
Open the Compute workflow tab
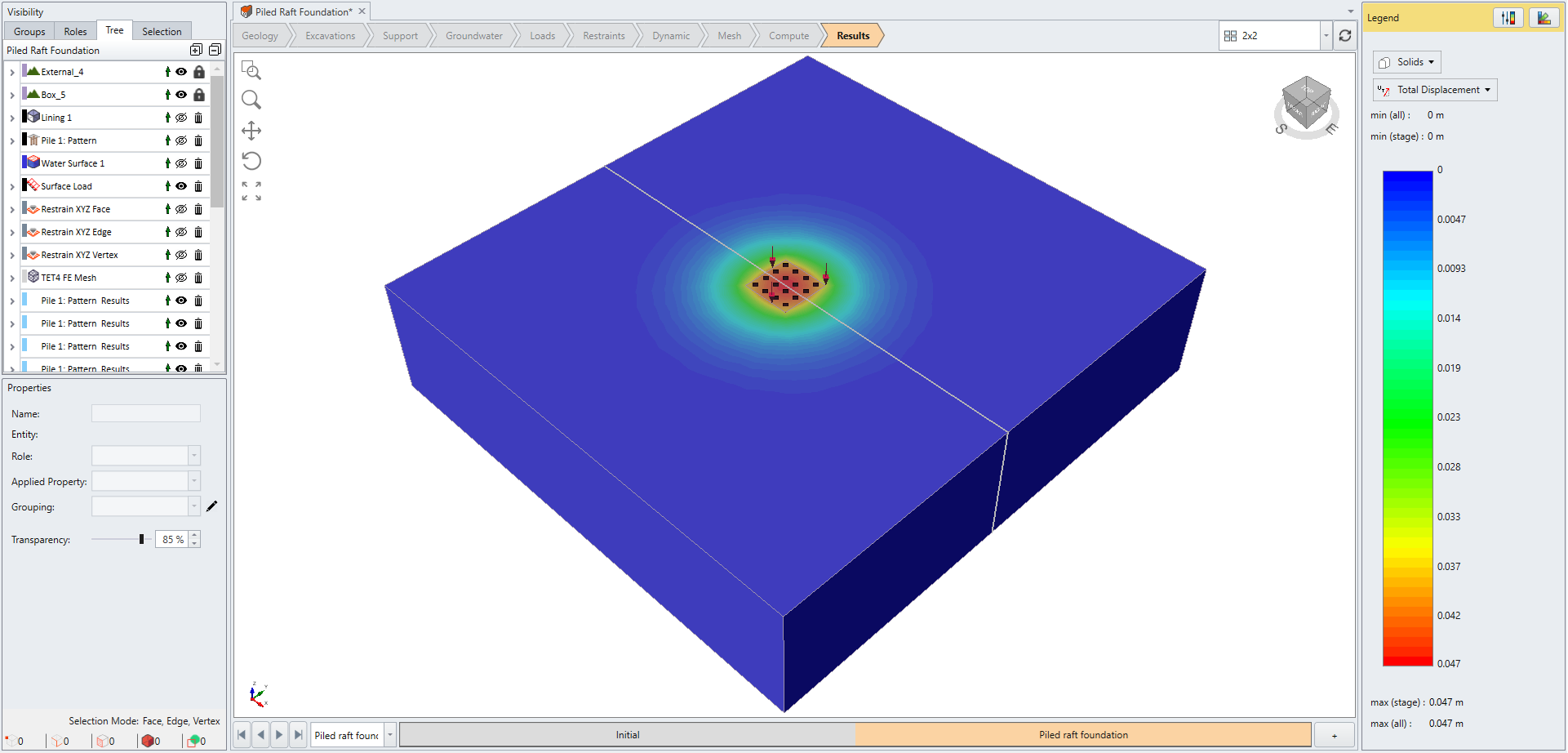click(789, 36)
